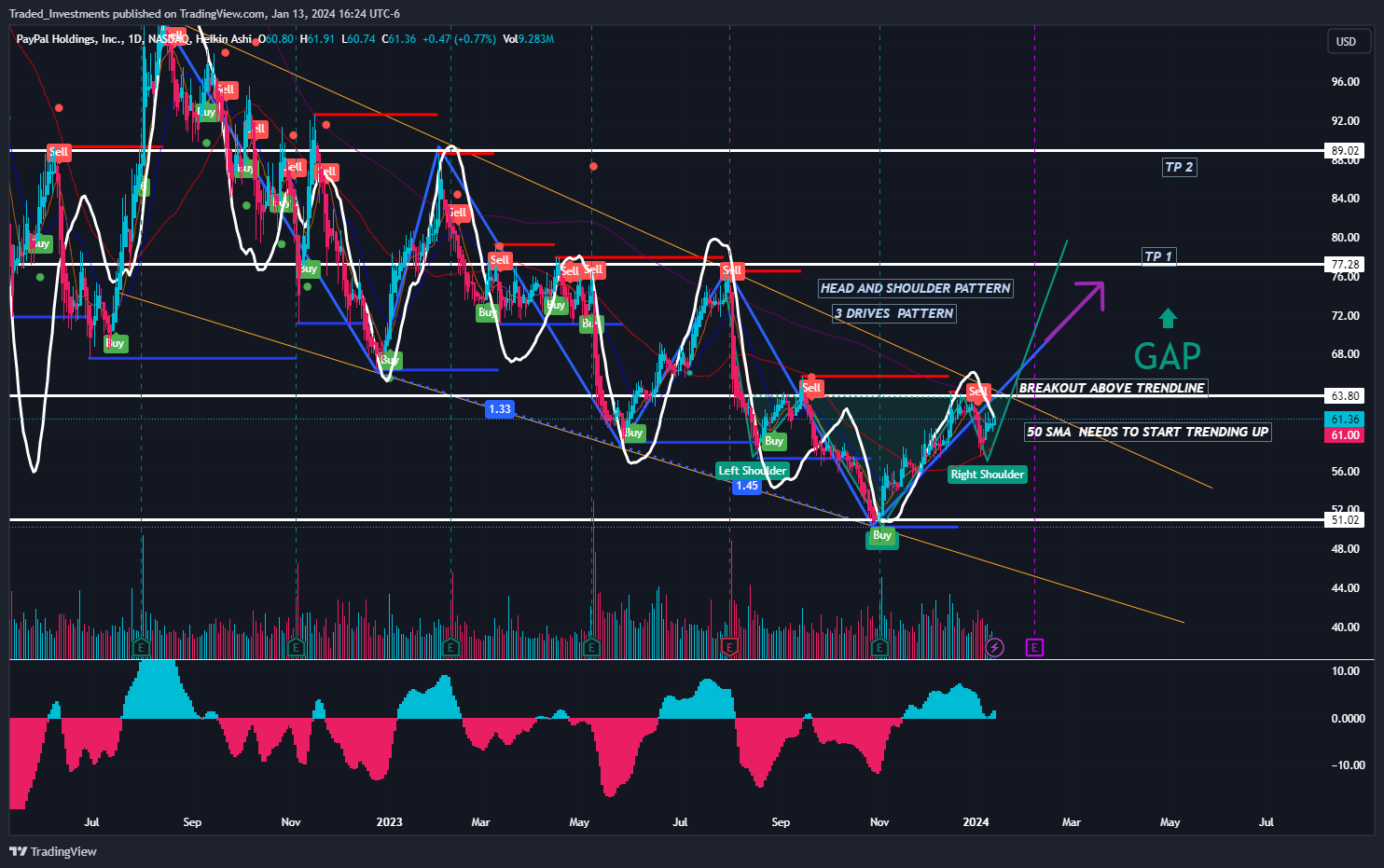Click the USD currency button
This screenshot has width=1384, height=868.
(1349, 41)
